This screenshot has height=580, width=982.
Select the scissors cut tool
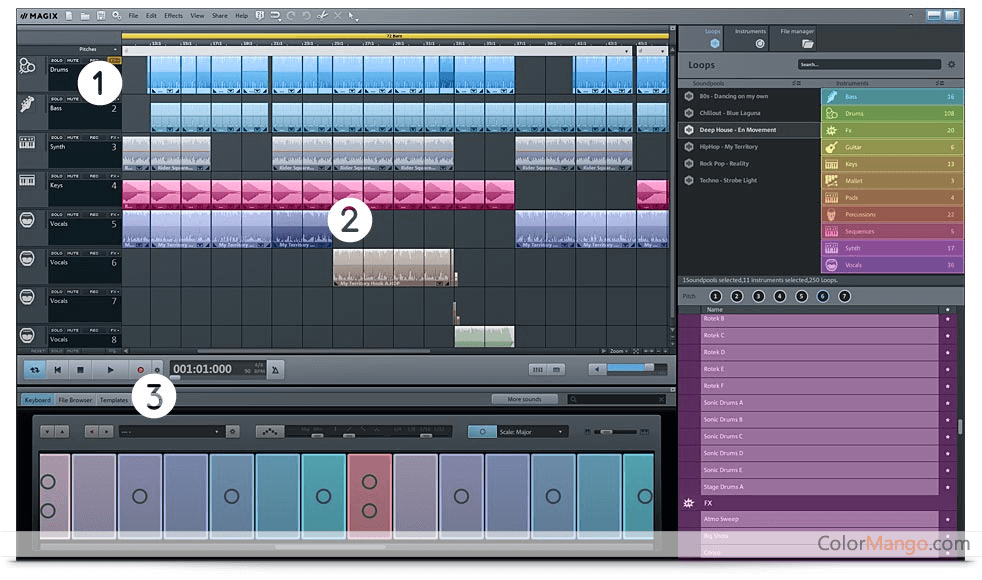tap(322, 16)
